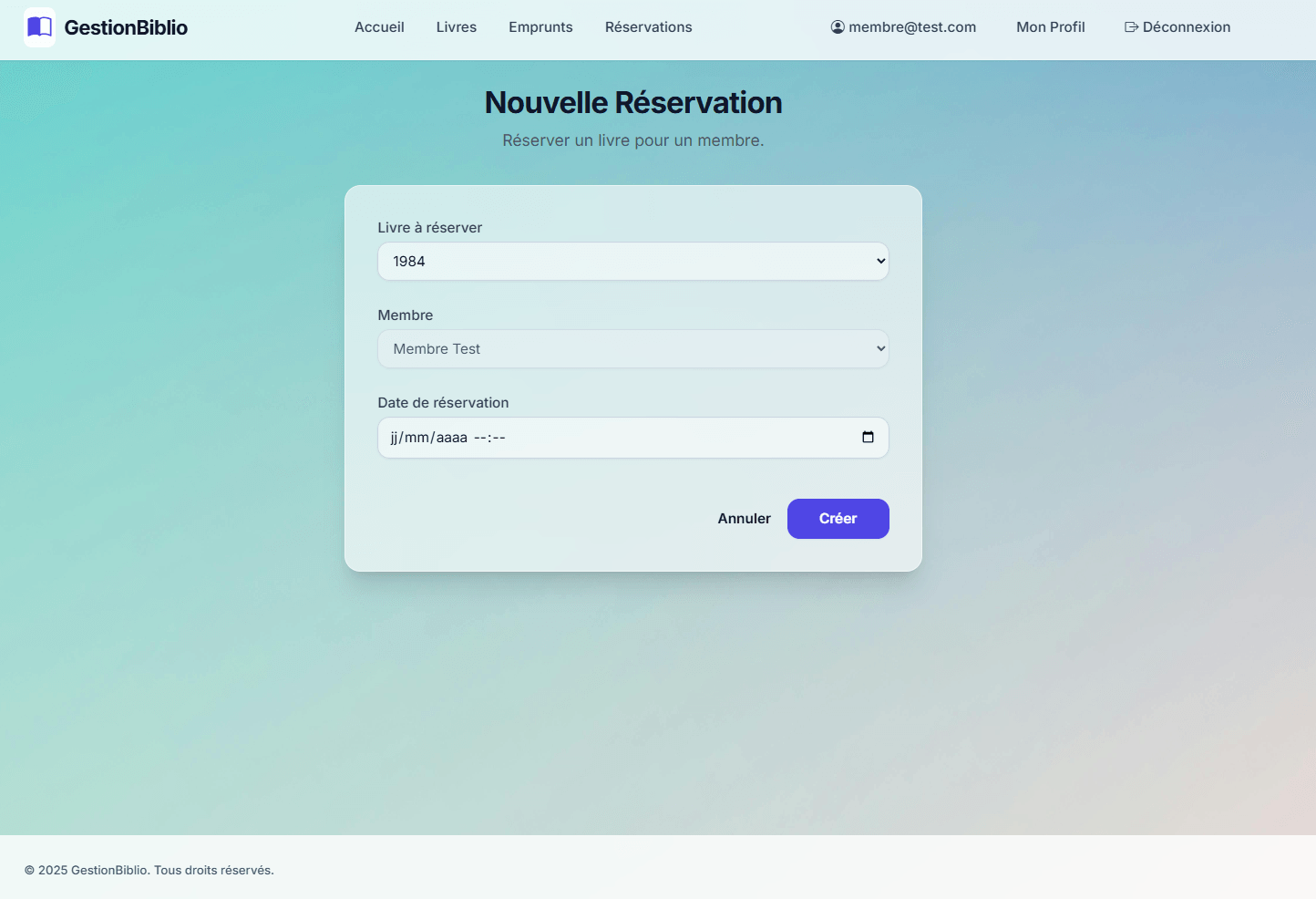The image size is (1316, 899).
Task: Expand the Livre à réserver dropdown arrow
Action: click(x=880, y=261)
